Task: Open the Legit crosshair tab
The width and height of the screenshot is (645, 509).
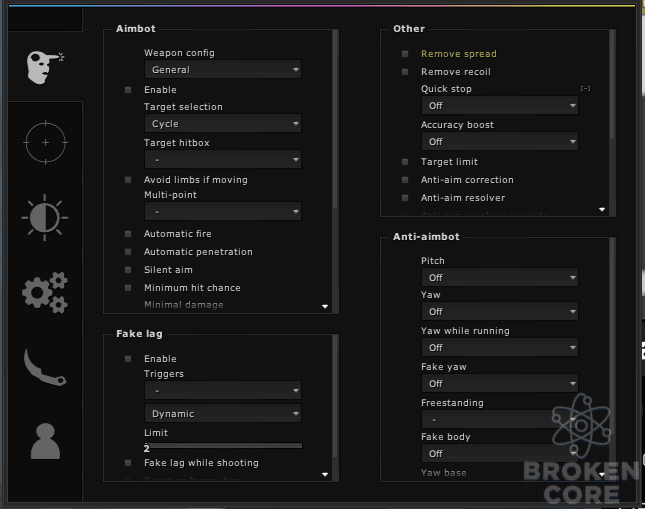Action: [x=45, y=142]
